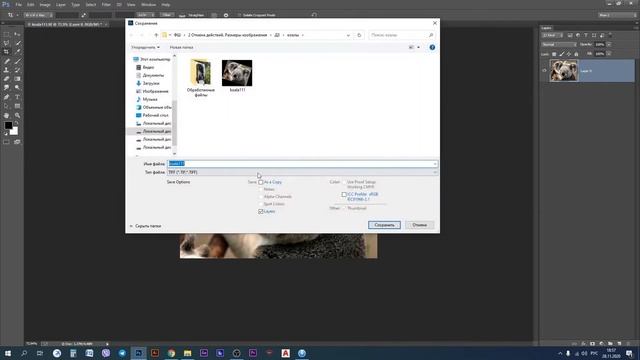Open Fill slider dropdown in Layers panel

click(x=609, y=54)
